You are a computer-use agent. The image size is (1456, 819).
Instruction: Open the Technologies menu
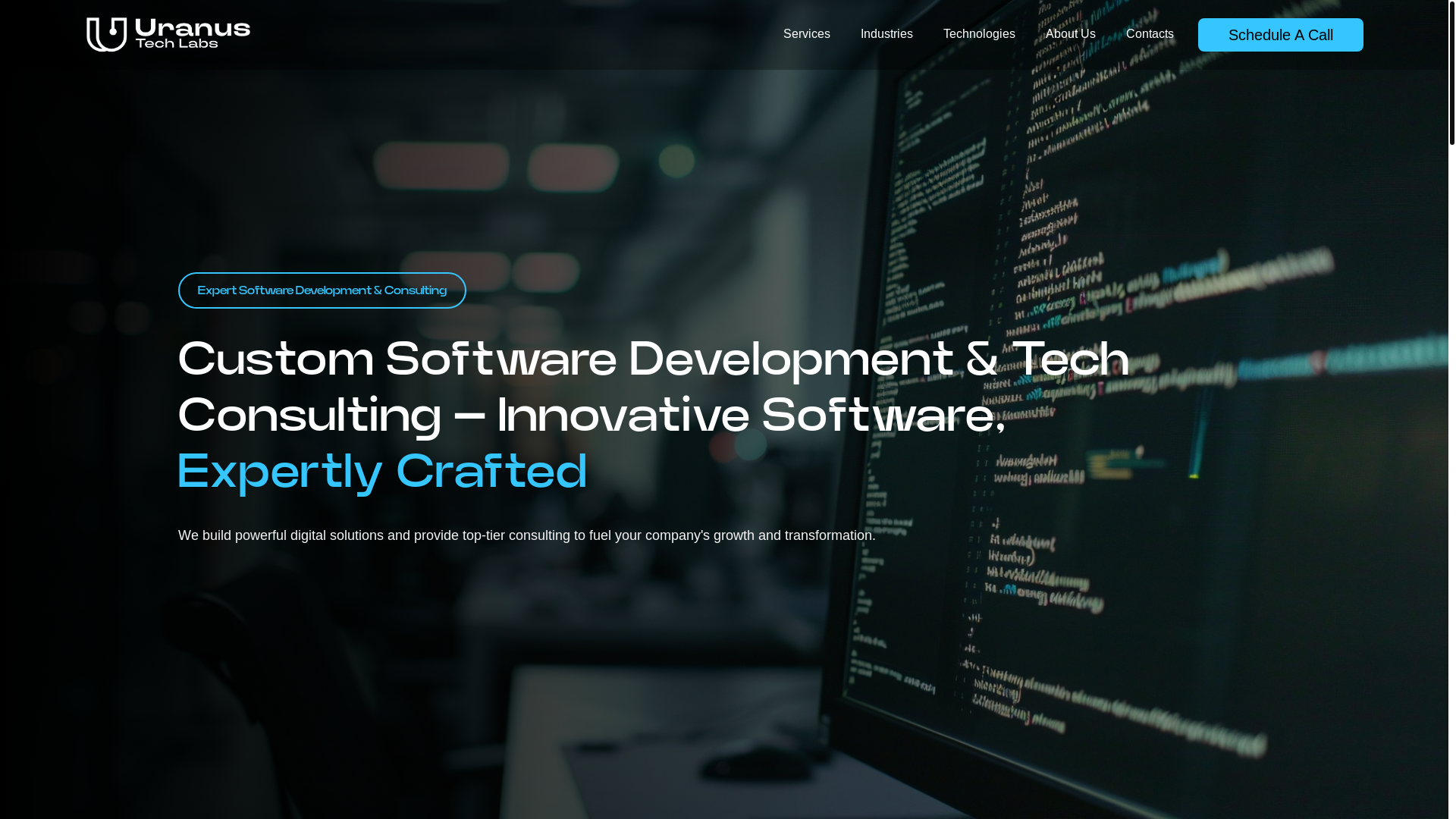pyautogui.click(x=978, y=34)
